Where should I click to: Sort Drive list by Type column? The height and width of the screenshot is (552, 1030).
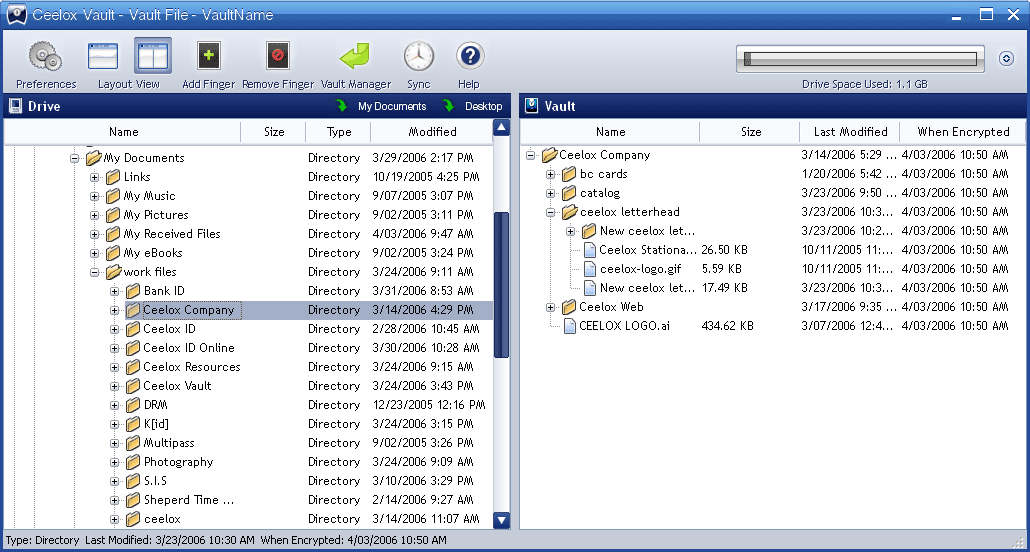pos(338,132)
